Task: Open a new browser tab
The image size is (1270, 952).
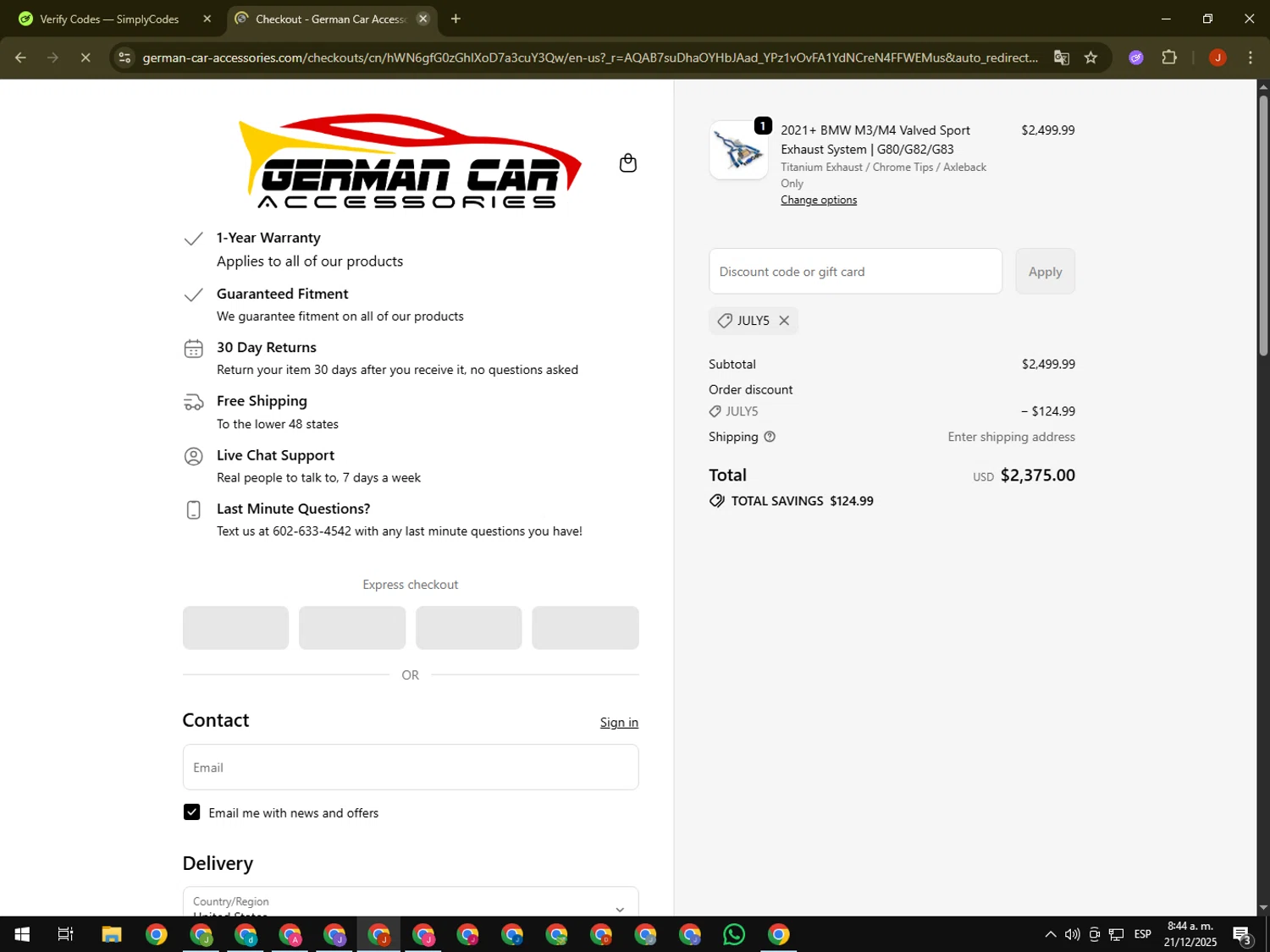Action: (x=456, y=19)
